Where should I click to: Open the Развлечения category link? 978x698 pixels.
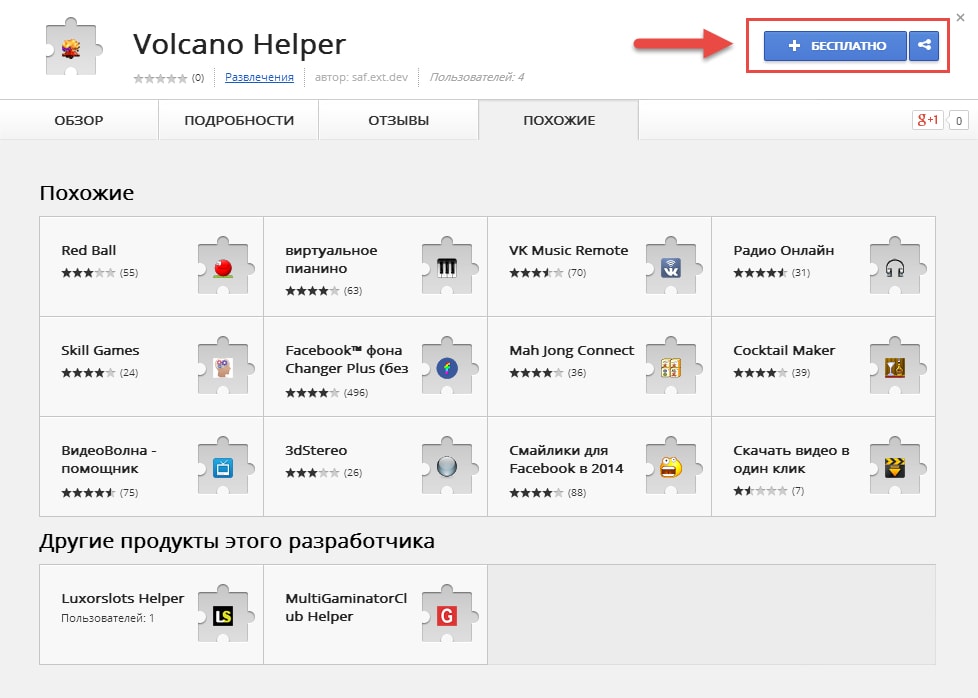coord(259,77)
